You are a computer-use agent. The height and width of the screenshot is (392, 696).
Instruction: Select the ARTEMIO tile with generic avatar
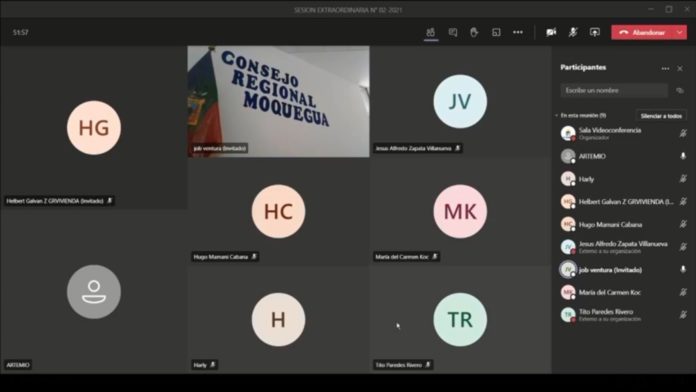point(94,292)
